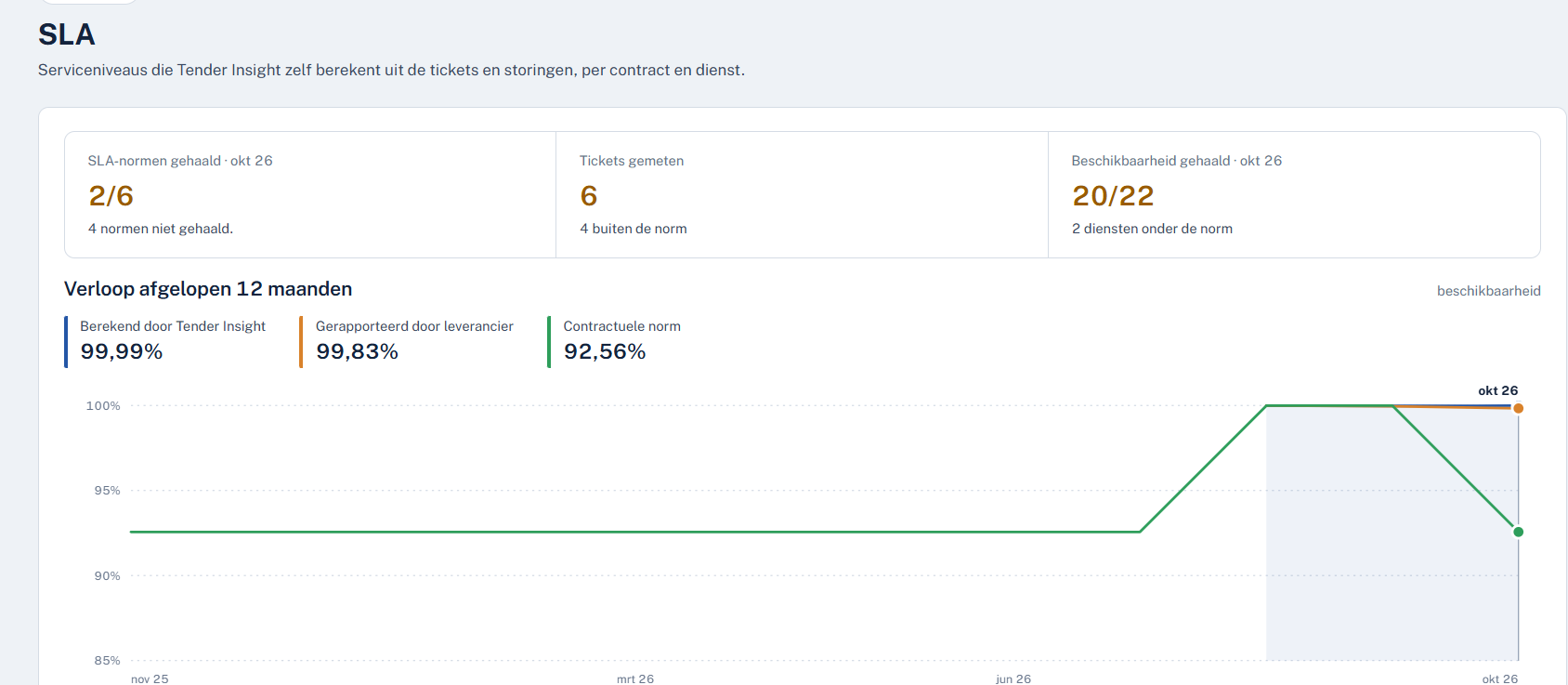Screen dimensions: 1568x685
Task: Select the "99,83%" reported value
Action: tap(358, 351)
